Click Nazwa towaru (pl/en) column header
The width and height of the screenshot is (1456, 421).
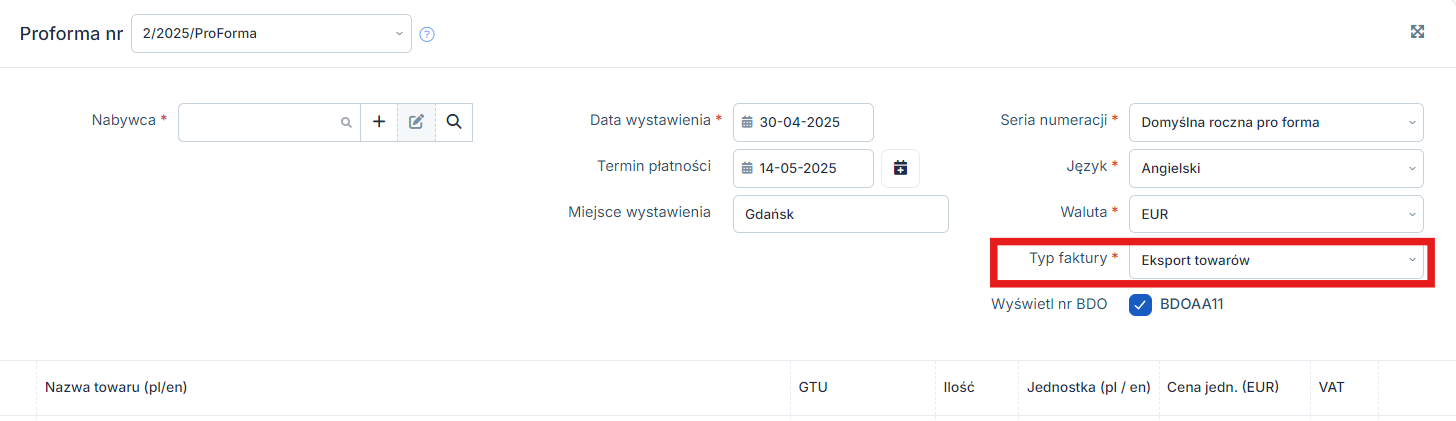pos(116,387)
